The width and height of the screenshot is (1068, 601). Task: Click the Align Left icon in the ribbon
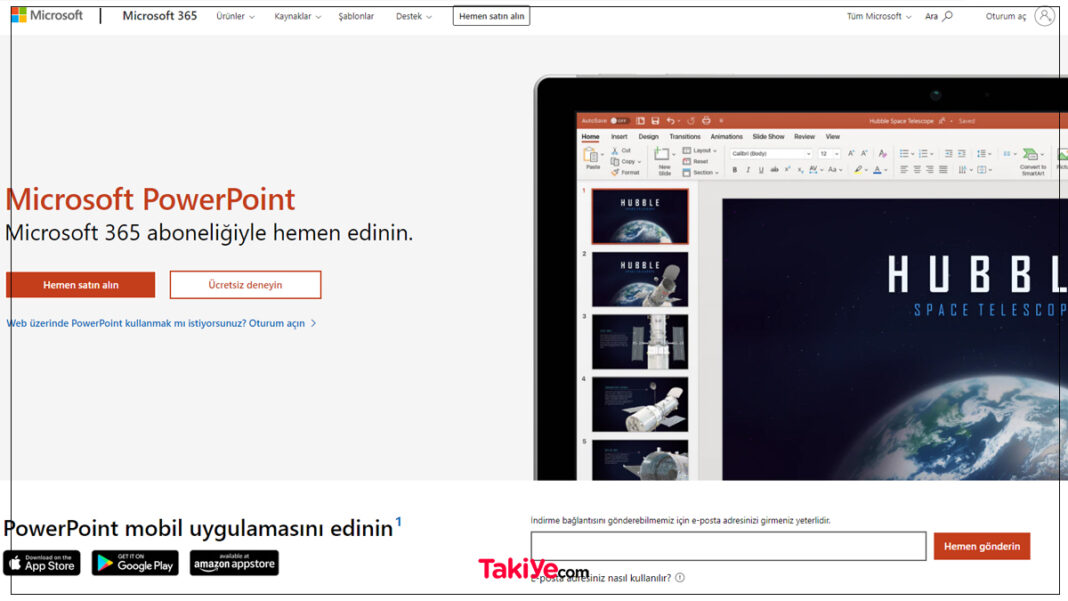click(x=904, y=170)
